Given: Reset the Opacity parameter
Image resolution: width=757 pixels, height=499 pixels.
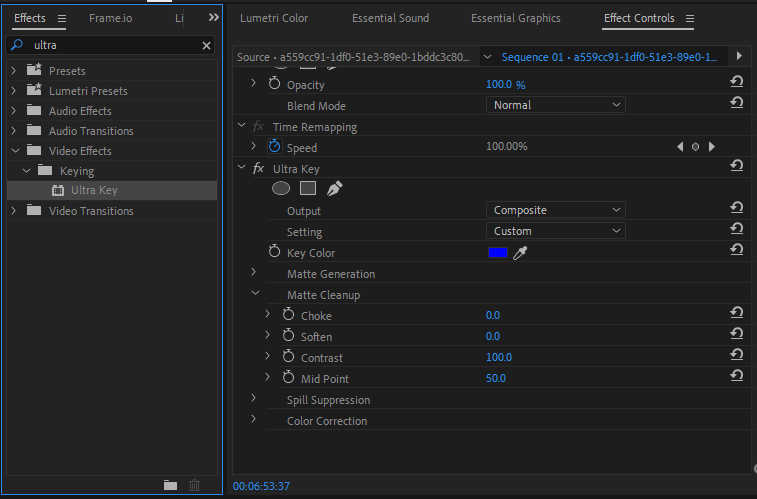Looking at the screenshot, I should tap(736, 82).
